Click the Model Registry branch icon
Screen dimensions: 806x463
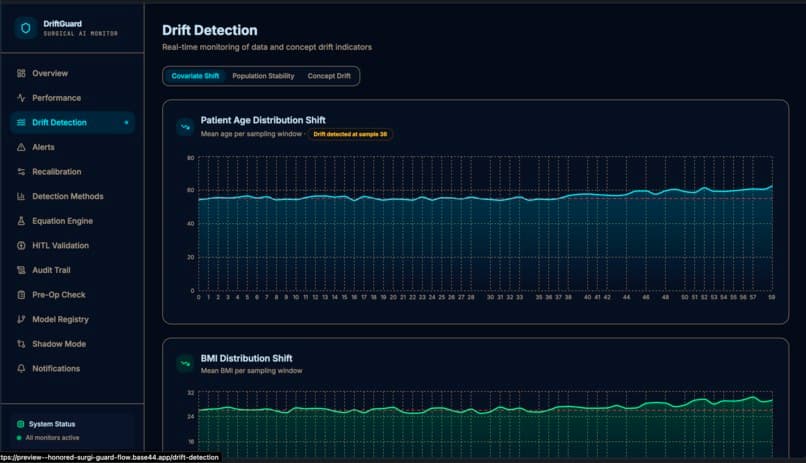pyautogui.click(x=21, y=319)
